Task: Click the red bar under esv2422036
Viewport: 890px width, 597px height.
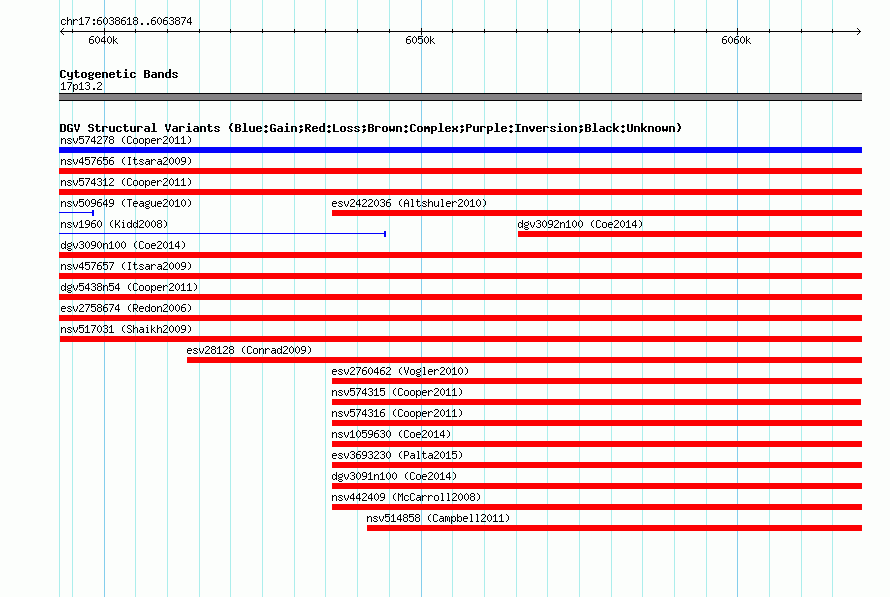Action: 597,213
